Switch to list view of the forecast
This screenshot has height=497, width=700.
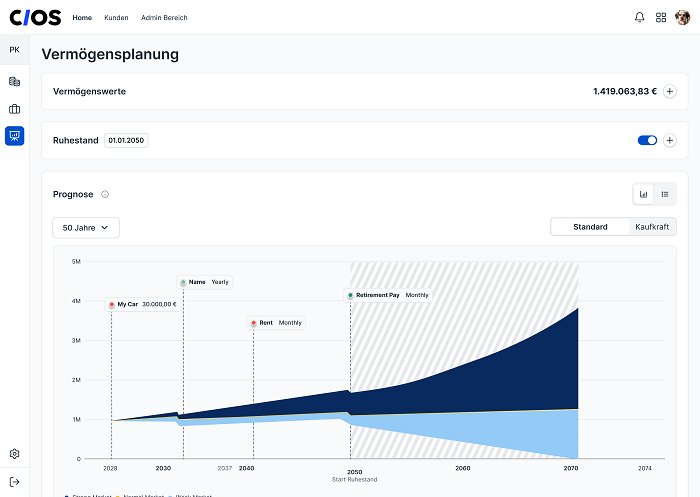tap(665, 194)
